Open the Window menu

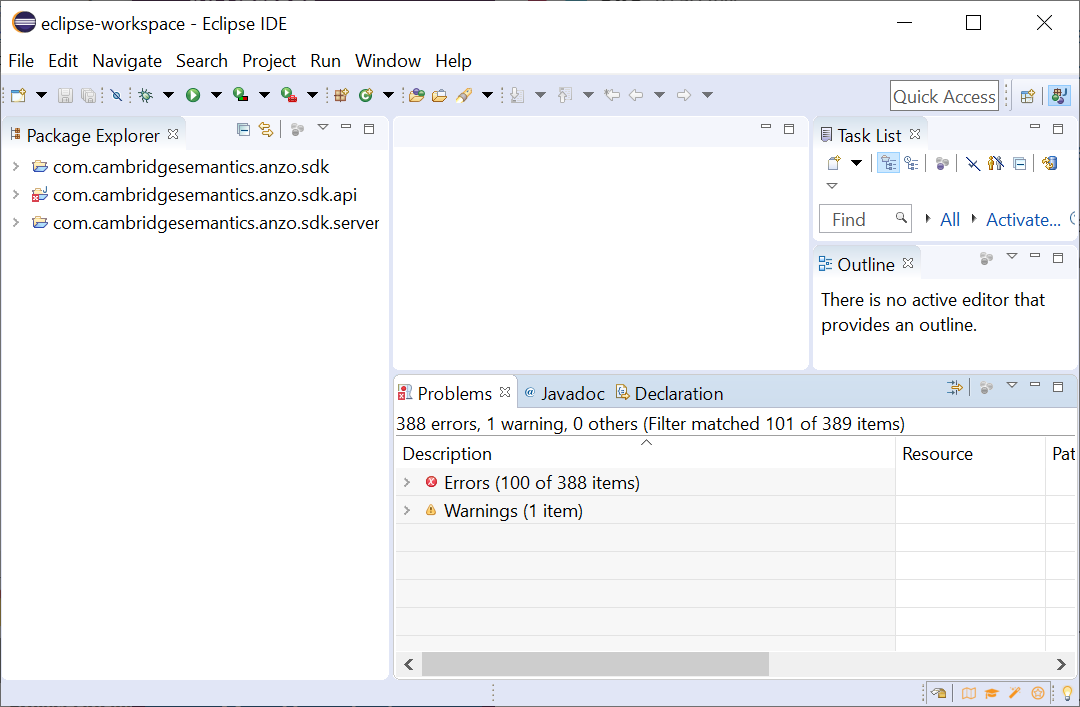pos(388,61)
